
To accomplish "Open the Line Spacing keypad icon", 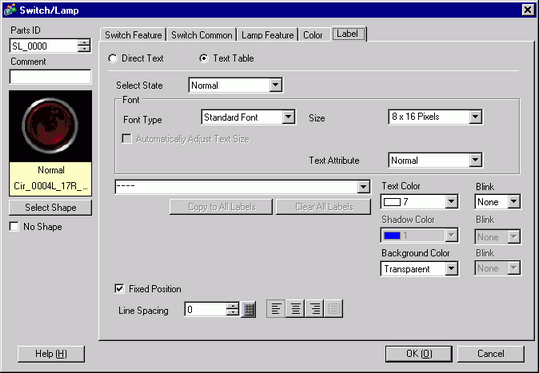I will coord(249,310).
